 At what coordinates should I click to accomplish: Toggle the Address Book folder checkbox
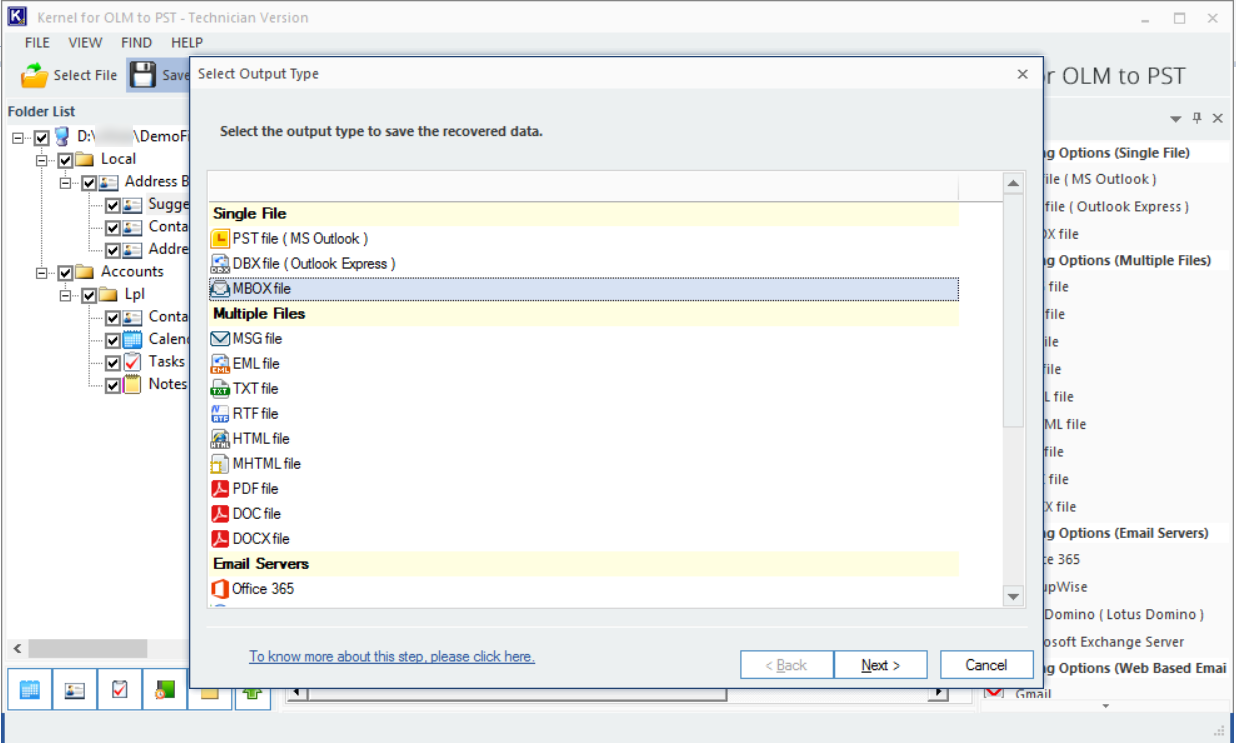pyautogui.click(x=89, y=183)
